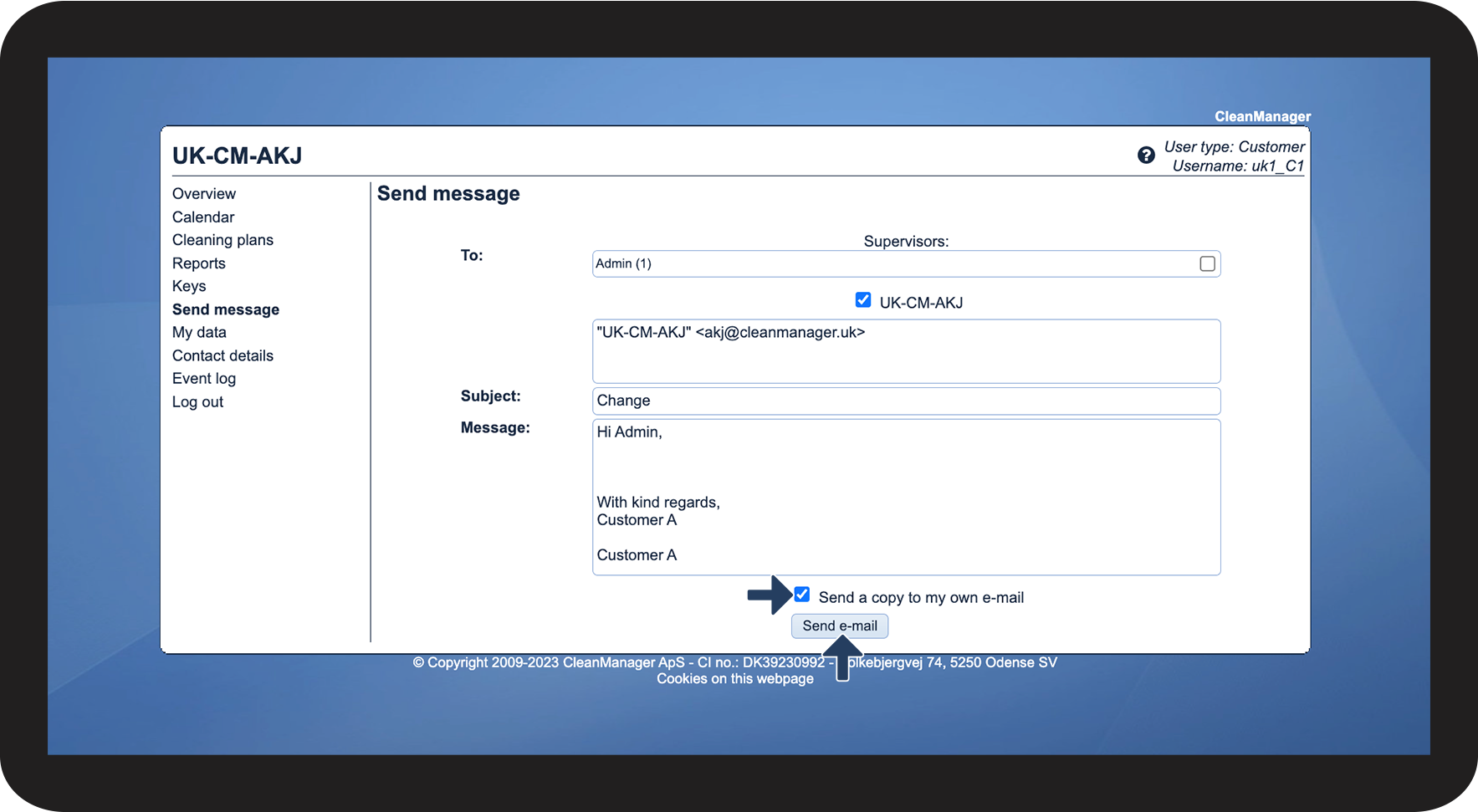Disable Send a copy to my own e-mail

pos(802,595)
